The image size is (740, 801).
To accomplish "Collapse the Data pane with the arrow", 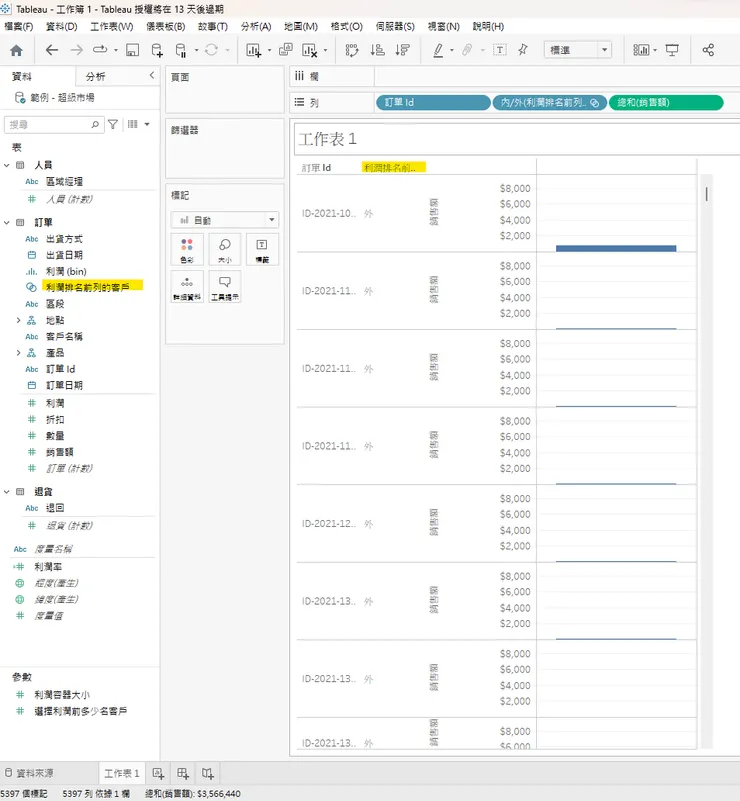I will pyautogui.click(x=152, y=76).
